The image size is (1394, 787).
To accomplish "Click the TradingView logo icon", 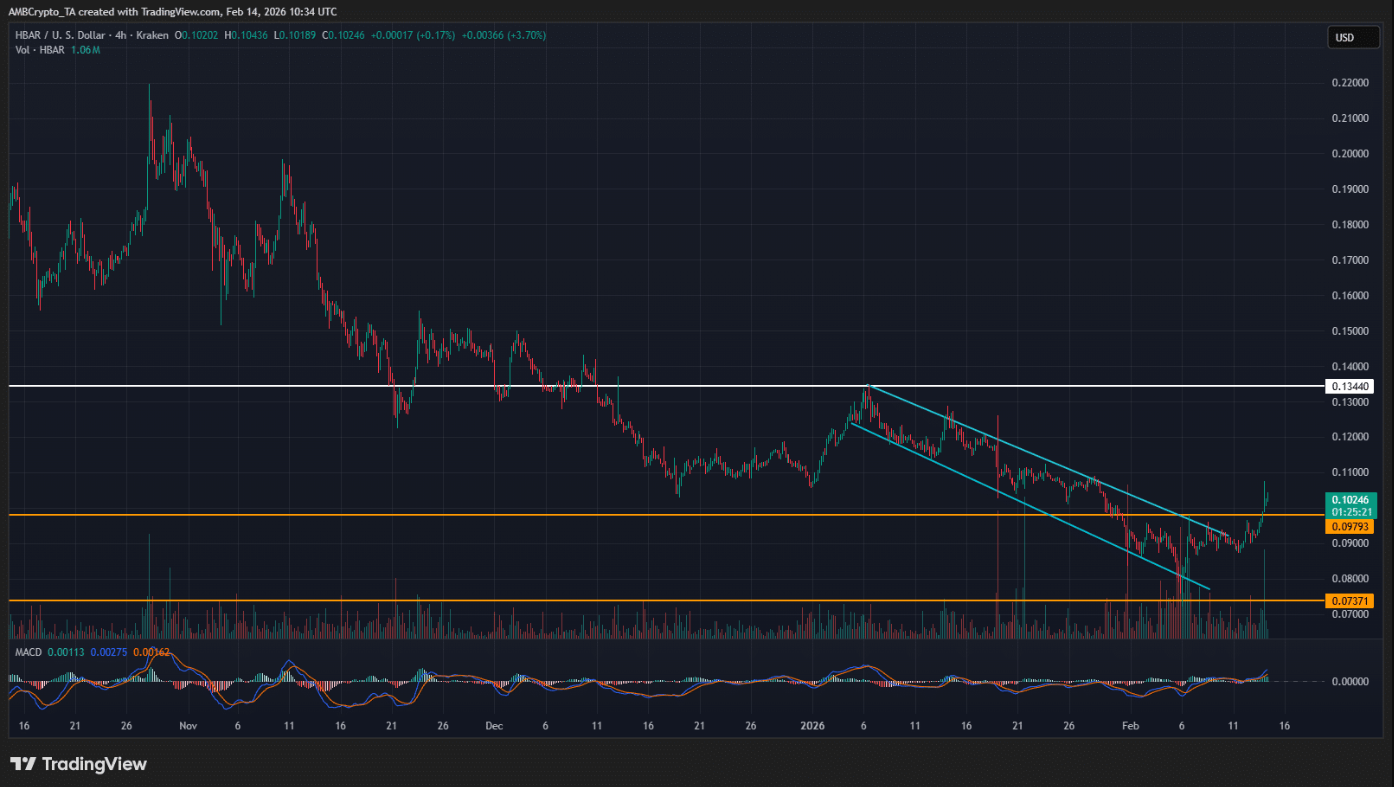I will [x=22, y=764].
